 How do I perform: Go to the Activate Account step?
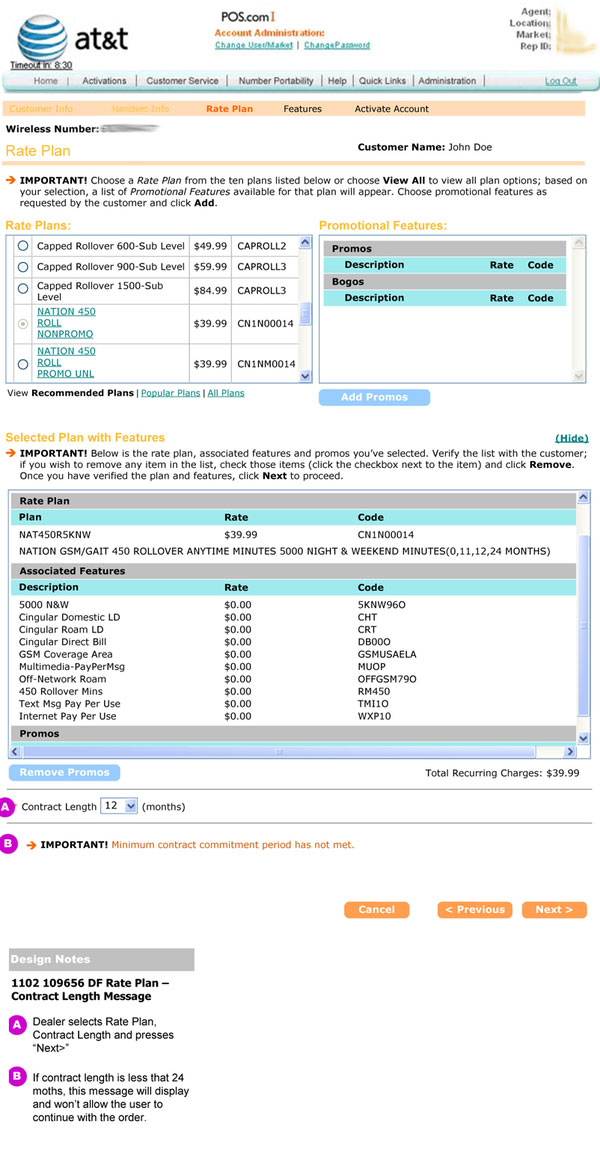point(391,109)
